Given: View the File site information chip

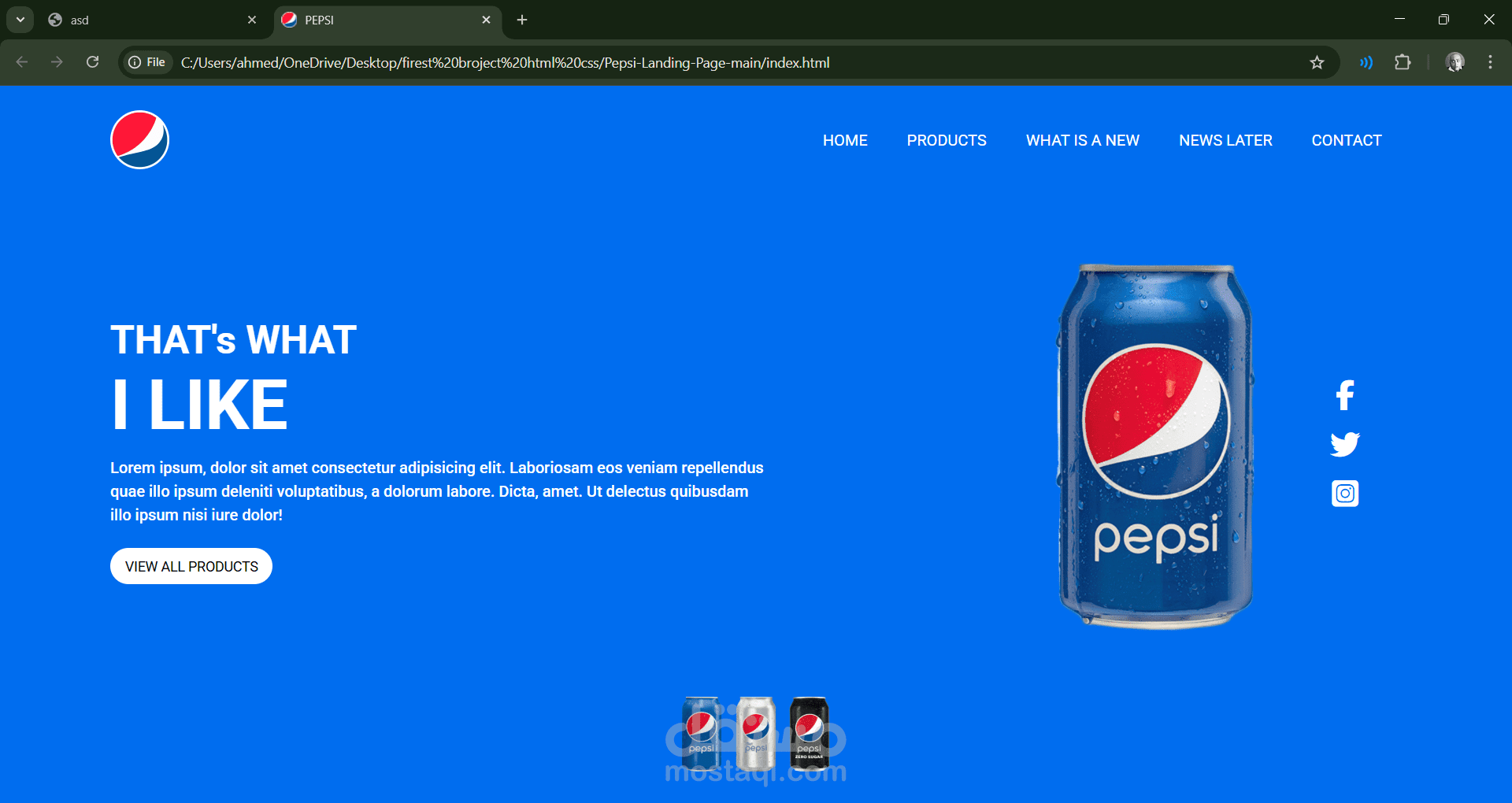Looking at the screenshot, I should (x=147, y=62).
